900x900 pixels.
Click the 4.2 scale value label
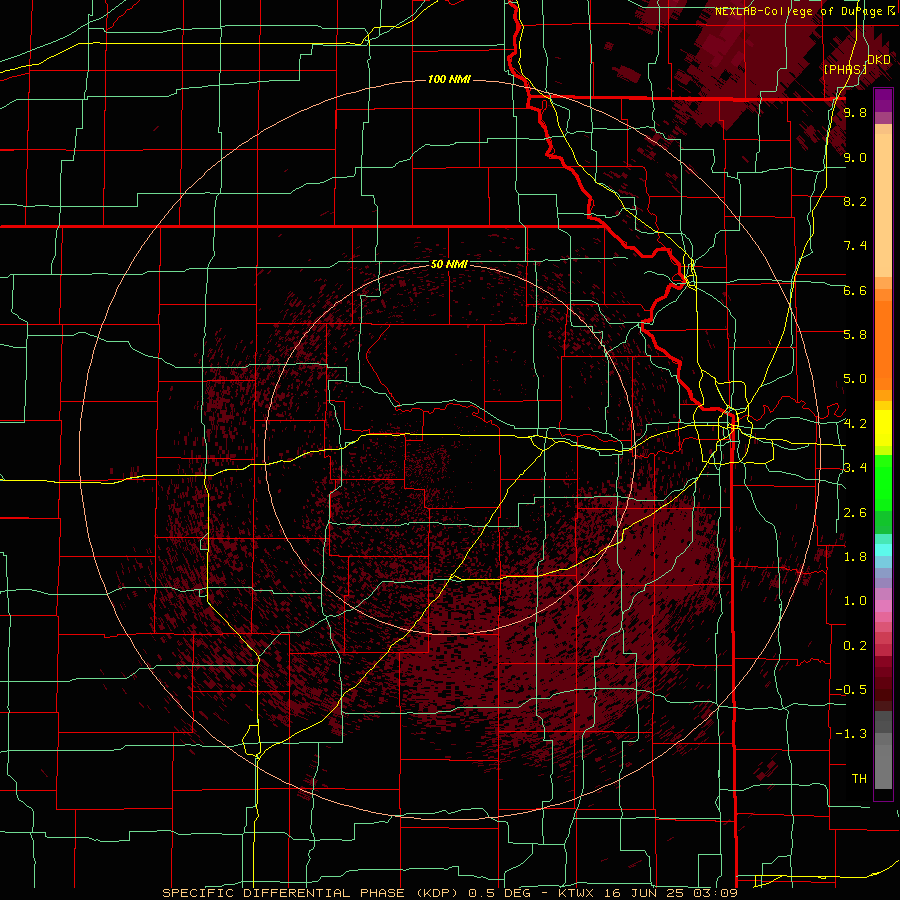point(855,424)
